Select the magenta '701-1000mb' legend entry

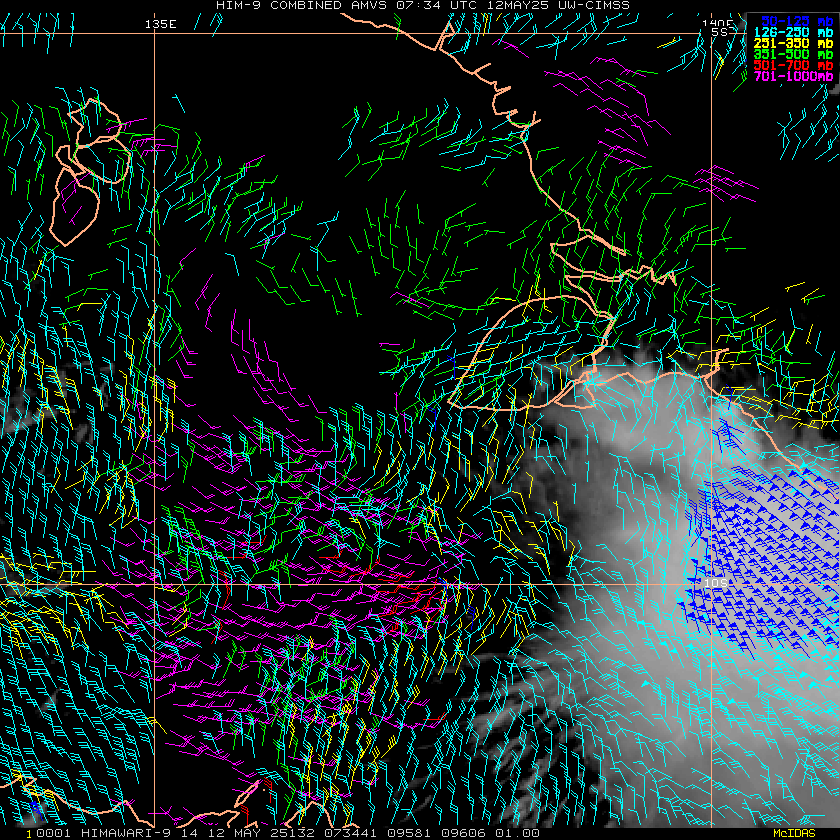pyautogui.click(x=793, y=77)
